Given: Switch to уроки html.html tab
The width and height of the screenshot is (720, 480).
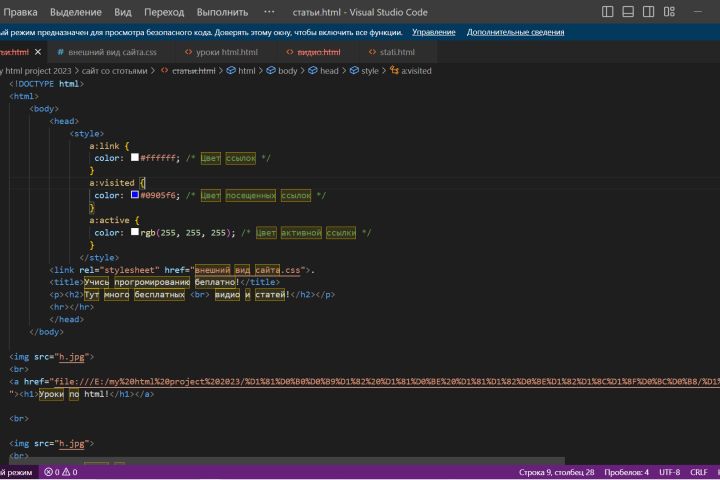Looking at the screenshot, I should [225, 52].
